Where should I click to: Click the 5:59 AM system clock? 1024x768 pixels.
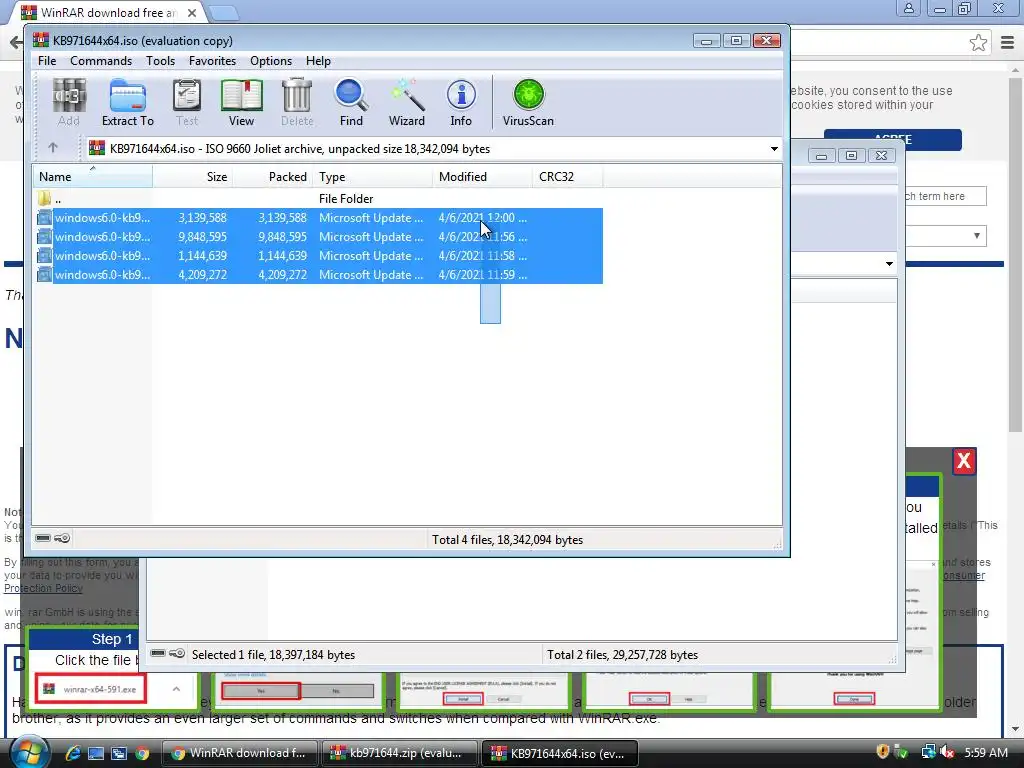click(986, 752)
